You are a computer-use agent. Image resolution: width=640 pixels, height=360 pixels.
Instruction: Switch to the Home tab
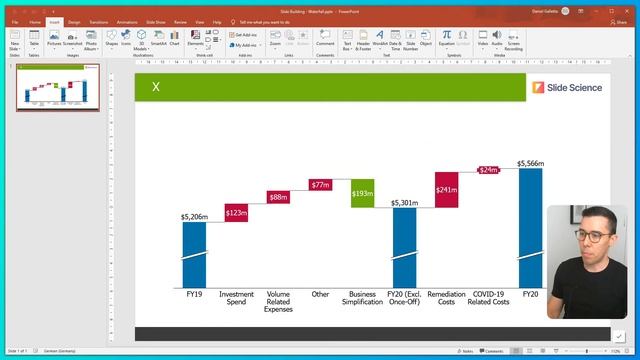(x=35, y=22)
